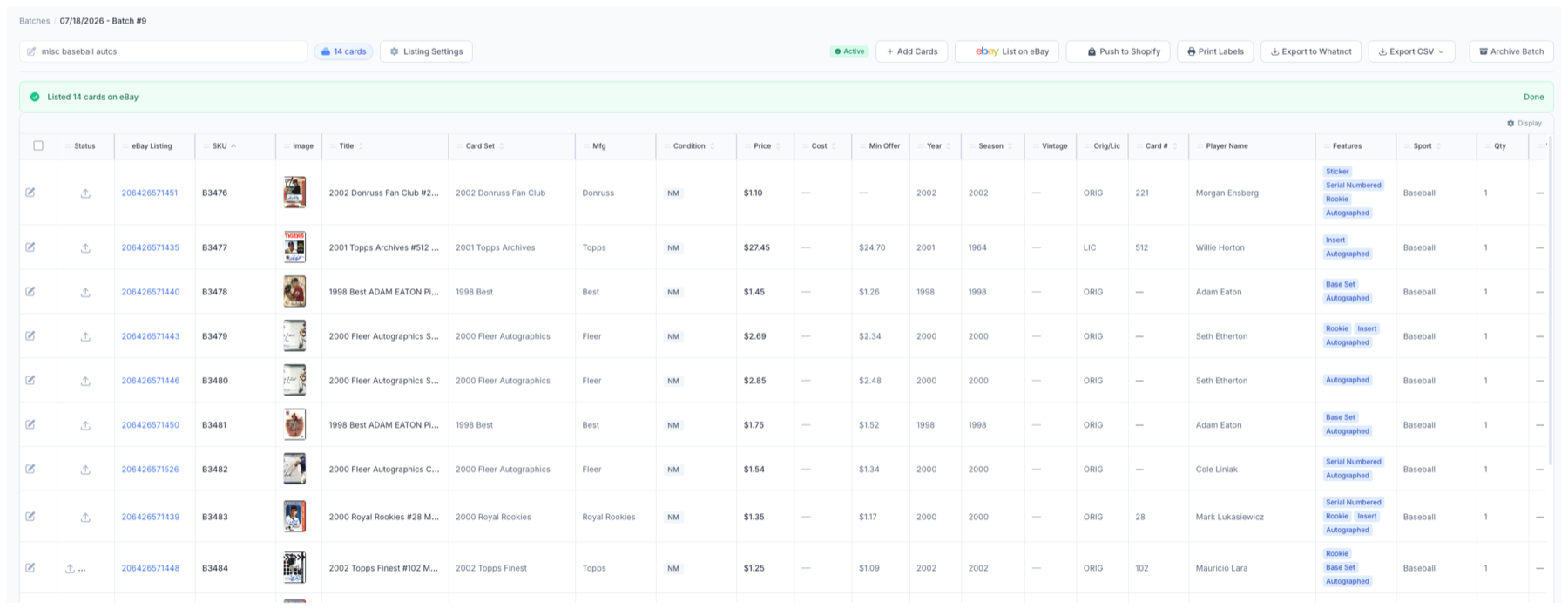Screen dimensions: 1568x609
Task: Click edit icon for Mauricio Lara row
Action: click(30, 568)
